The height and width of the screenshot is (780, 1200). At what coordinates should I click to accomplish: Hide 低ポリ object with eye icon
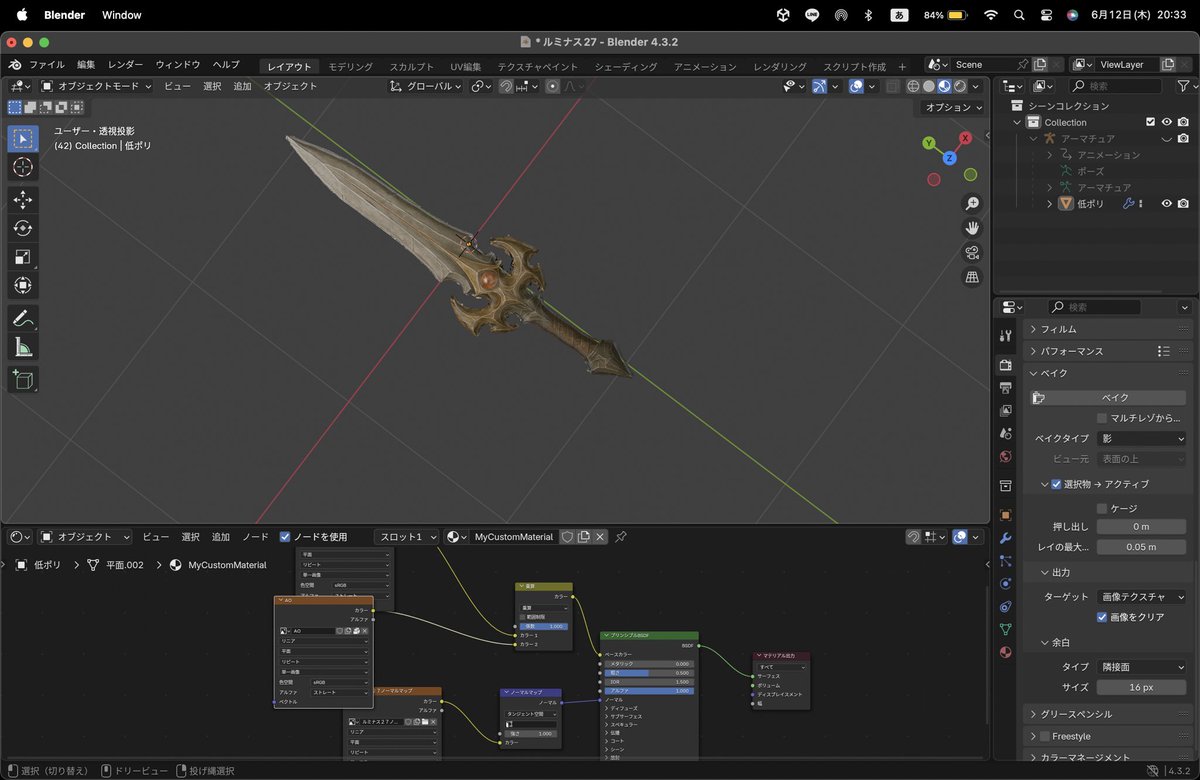pos(1166,204)
